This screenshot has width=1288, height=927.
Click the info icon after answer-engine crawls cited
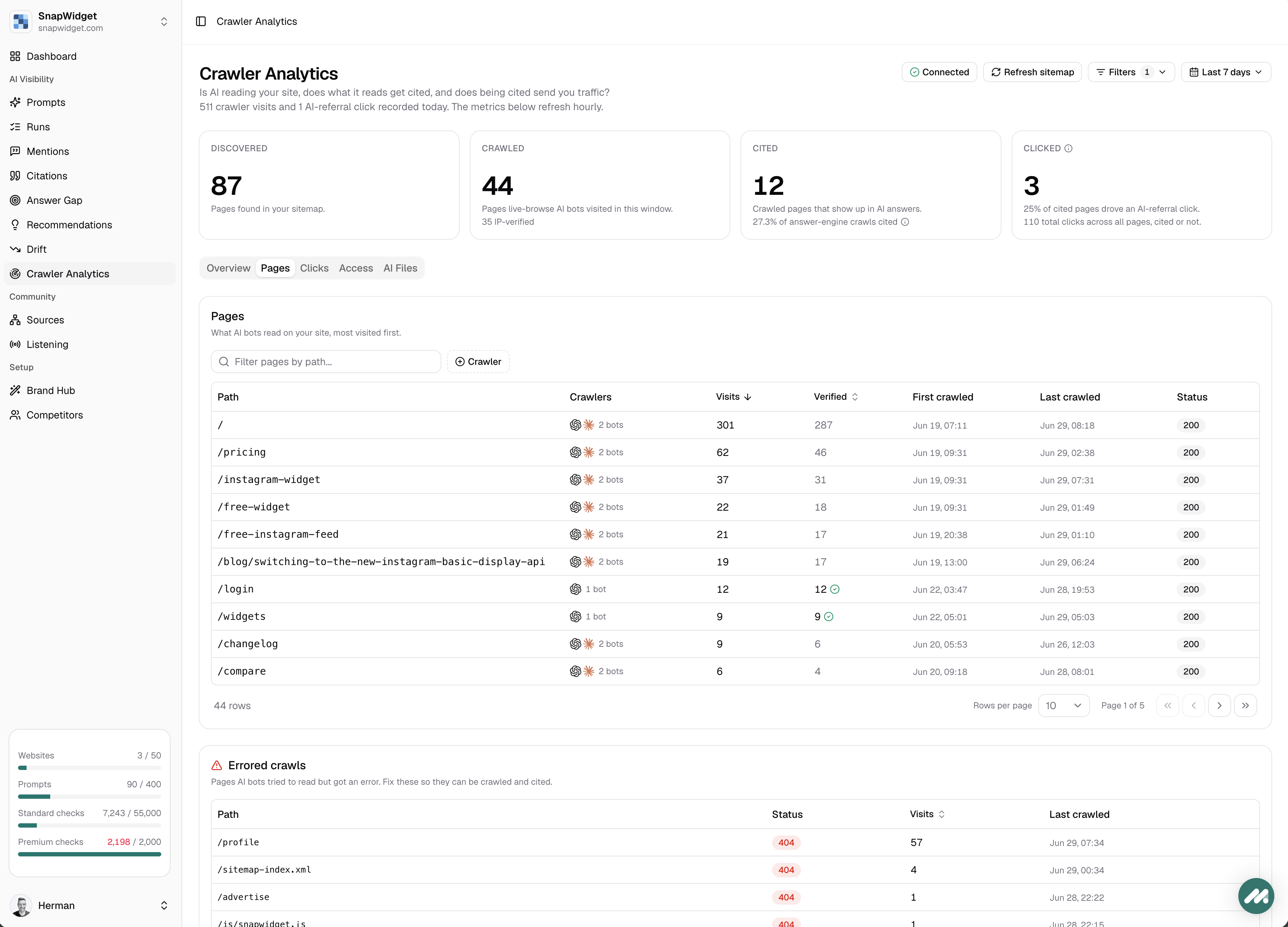pyautogui.click(x=905, y=222)
